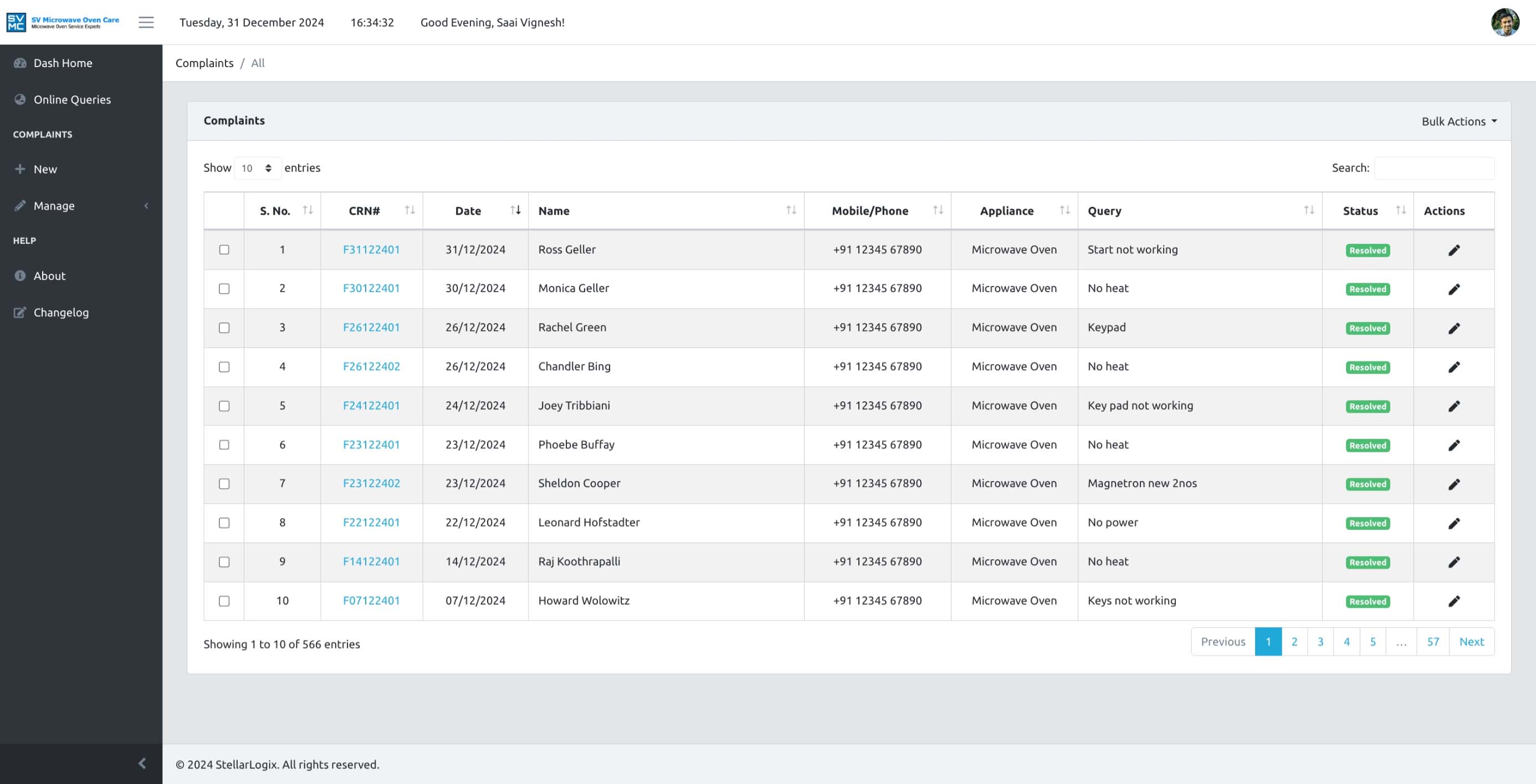Screen dimensions: 1536x784
Task: Click the hamburger menu toggle icon
Action: [x=146, y=22]
